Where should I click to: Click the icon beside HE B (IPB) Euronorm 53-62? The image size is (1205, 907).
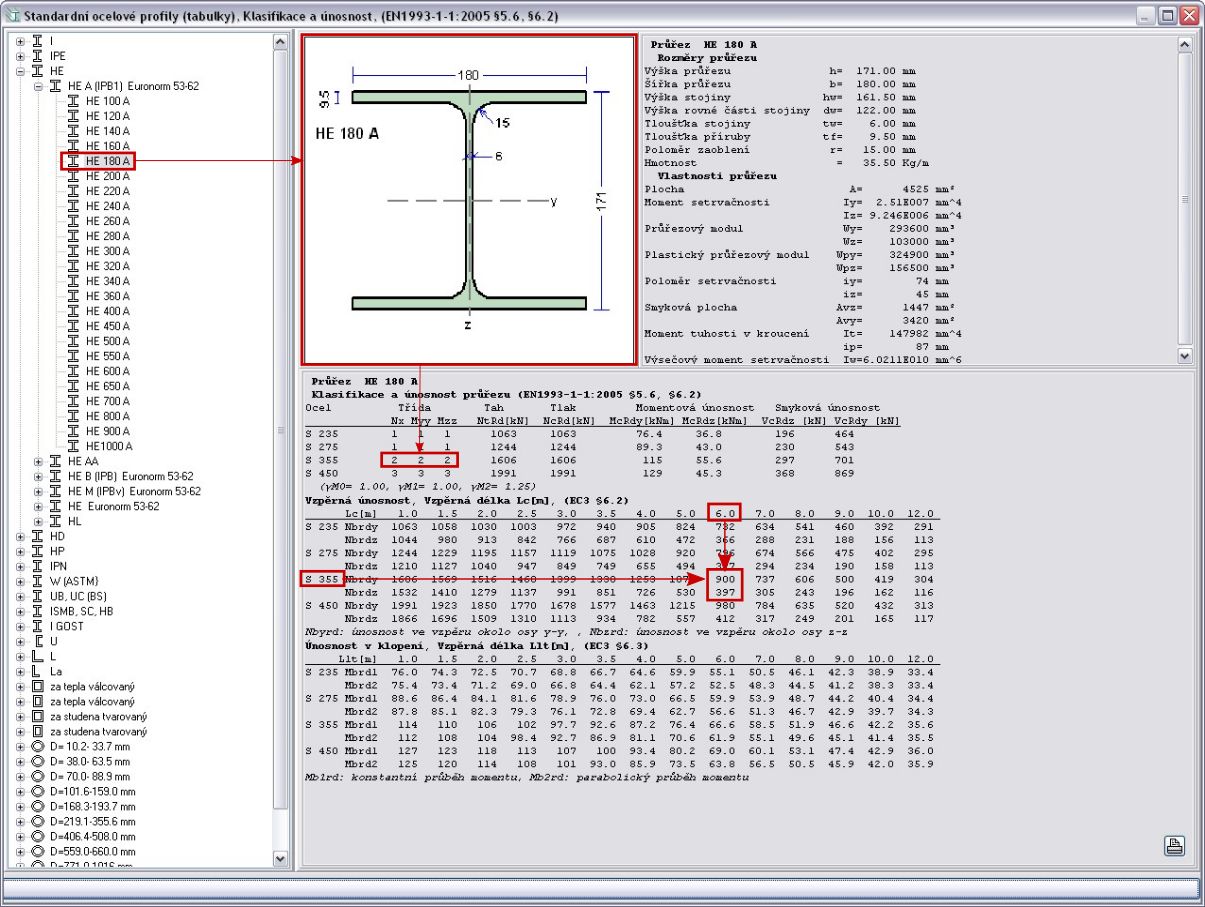(56, 476)
